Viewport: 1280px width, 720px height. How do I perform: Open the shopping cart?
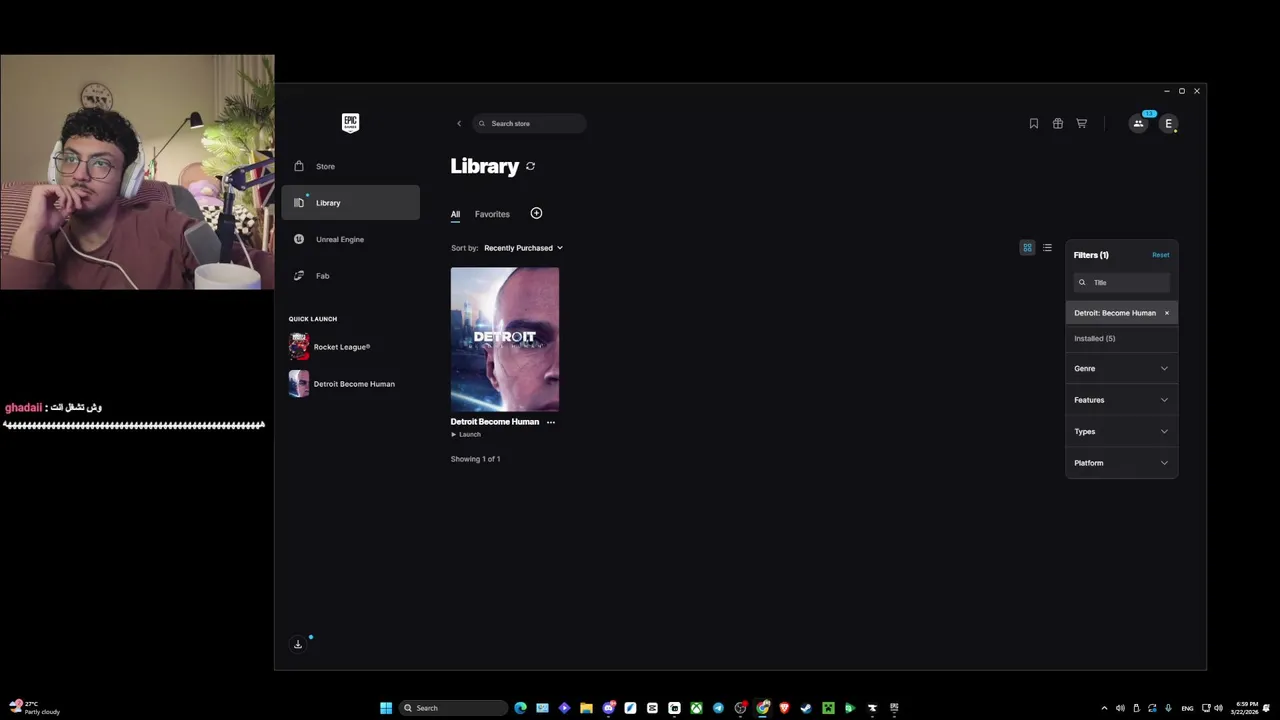[x=1082, y=124]
